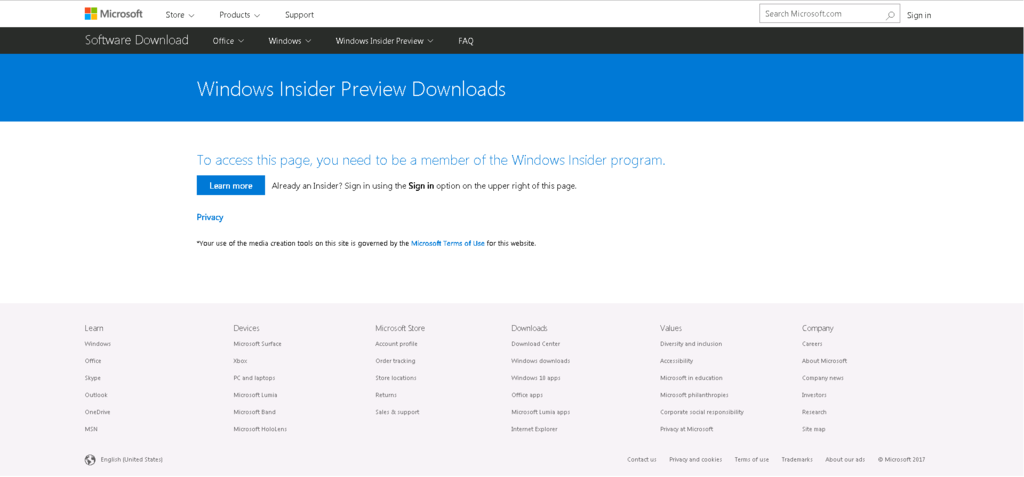The image size is (1024, 477).
Task: Expand the Store dropdown menu
Action: point(180,14)
